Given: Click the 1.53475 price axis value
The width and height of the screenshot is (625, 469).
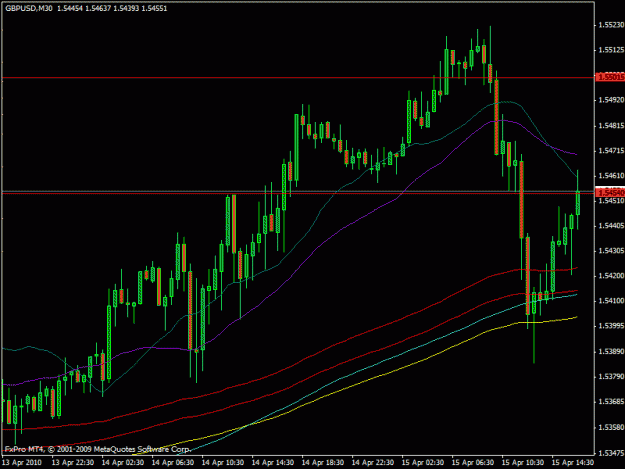Looking at the screenshot, I should point(611,453).
